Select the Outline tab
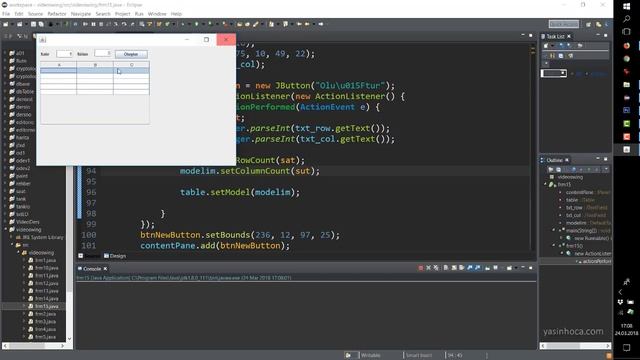Screen dimensions: 640x360 (554, 160)
